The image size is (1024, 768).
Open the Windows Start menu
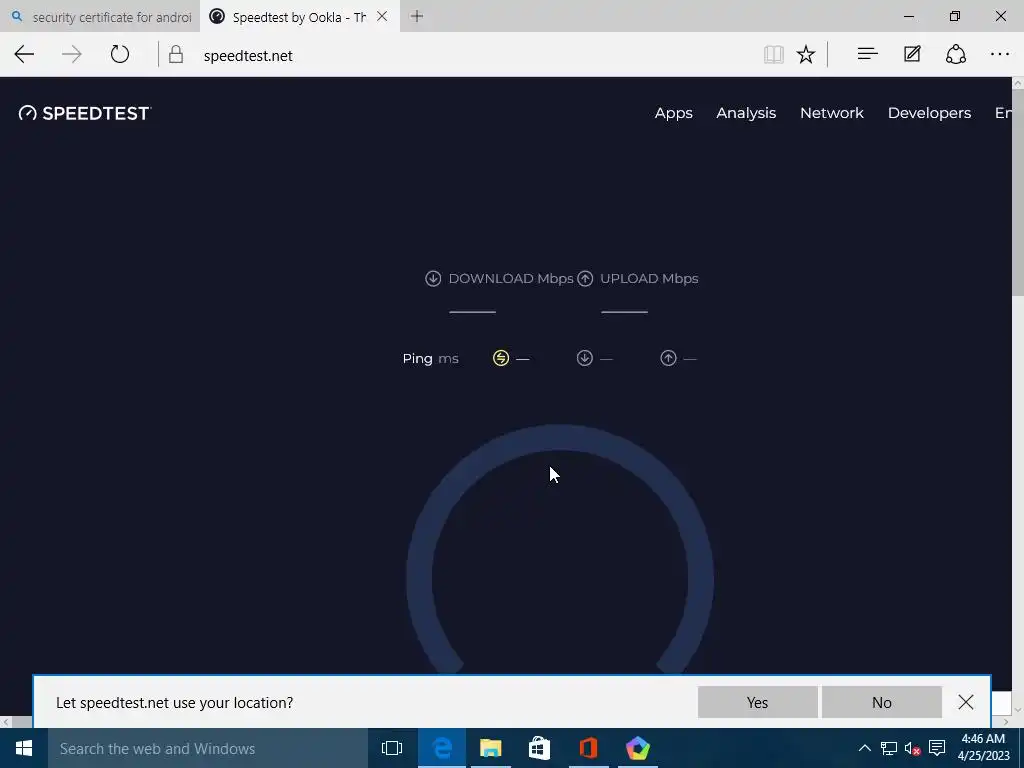(x=24, y=748)
